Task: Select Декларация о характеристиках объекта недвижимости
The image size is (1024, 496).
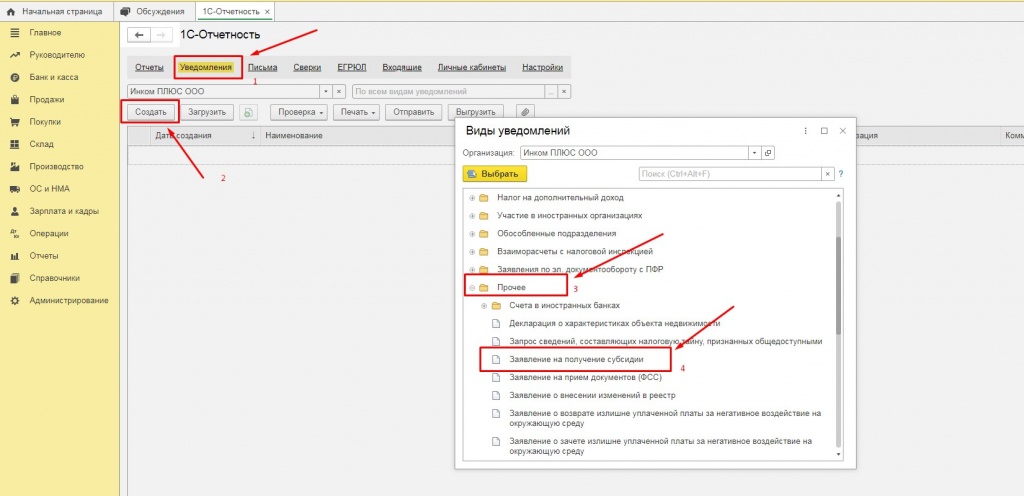Action: 615,323
